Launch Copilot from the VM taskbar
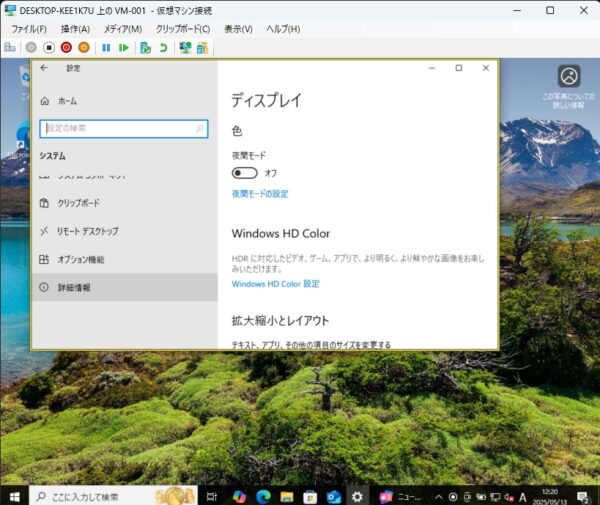The image size is (600, 505). click(239, 497)
